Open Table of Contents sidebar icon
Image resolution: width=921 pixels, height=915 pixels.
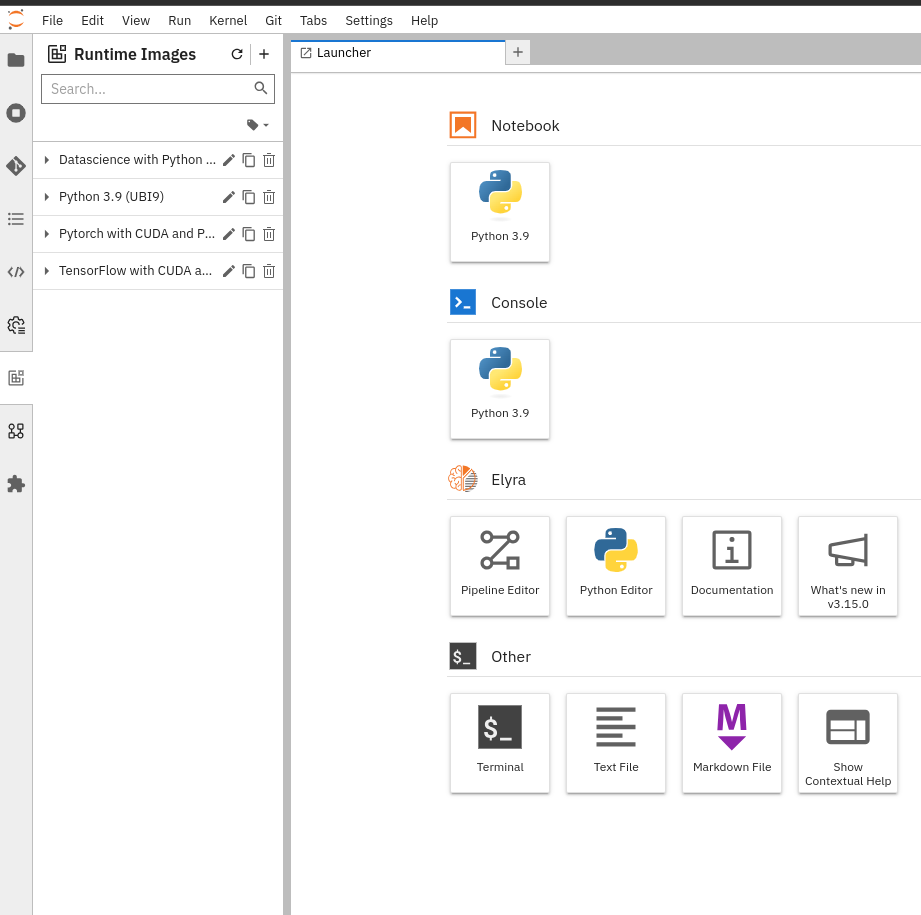[x=16, y=219]
